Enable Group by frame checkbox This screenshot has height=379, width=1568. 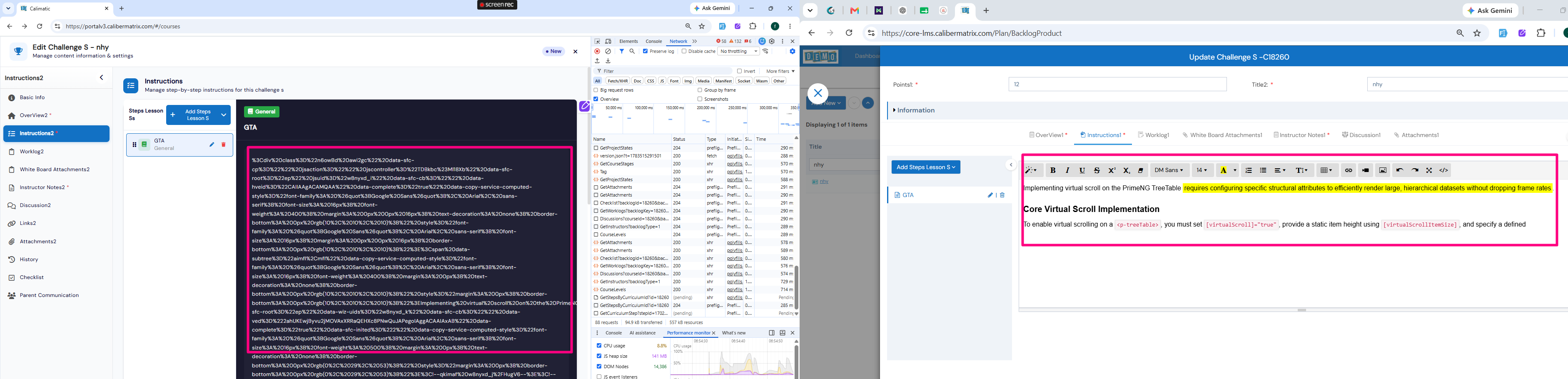(700, 90)
